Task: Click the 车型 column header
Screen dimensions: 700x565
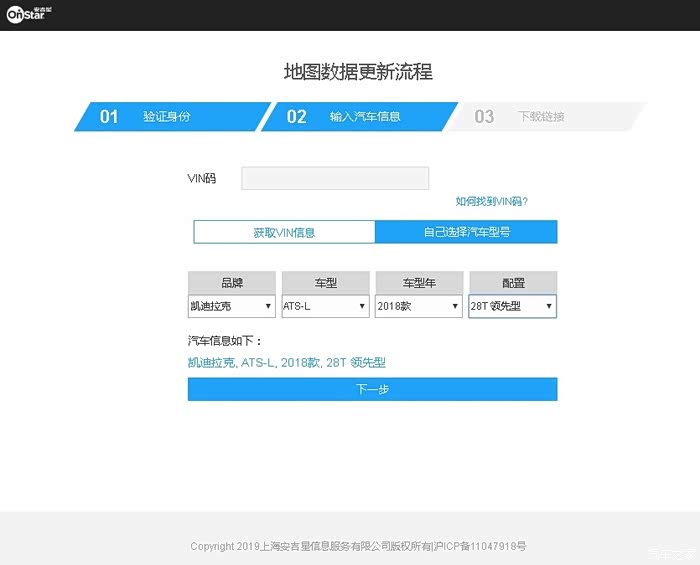Action: click(325, 283)
